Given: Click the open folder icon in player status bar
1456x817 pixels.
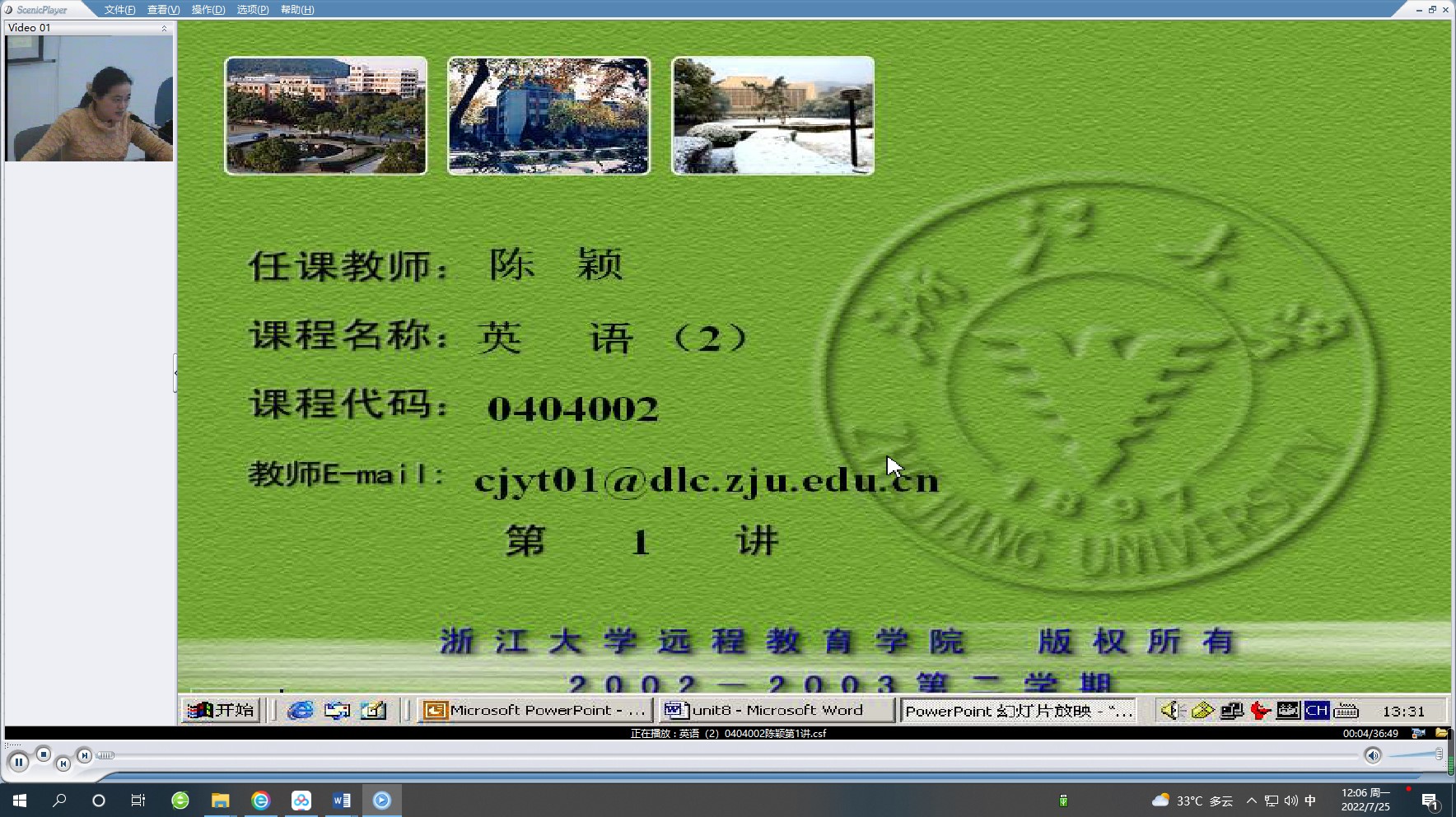Looking at the screenshot, I should (x=1441, y=733).
